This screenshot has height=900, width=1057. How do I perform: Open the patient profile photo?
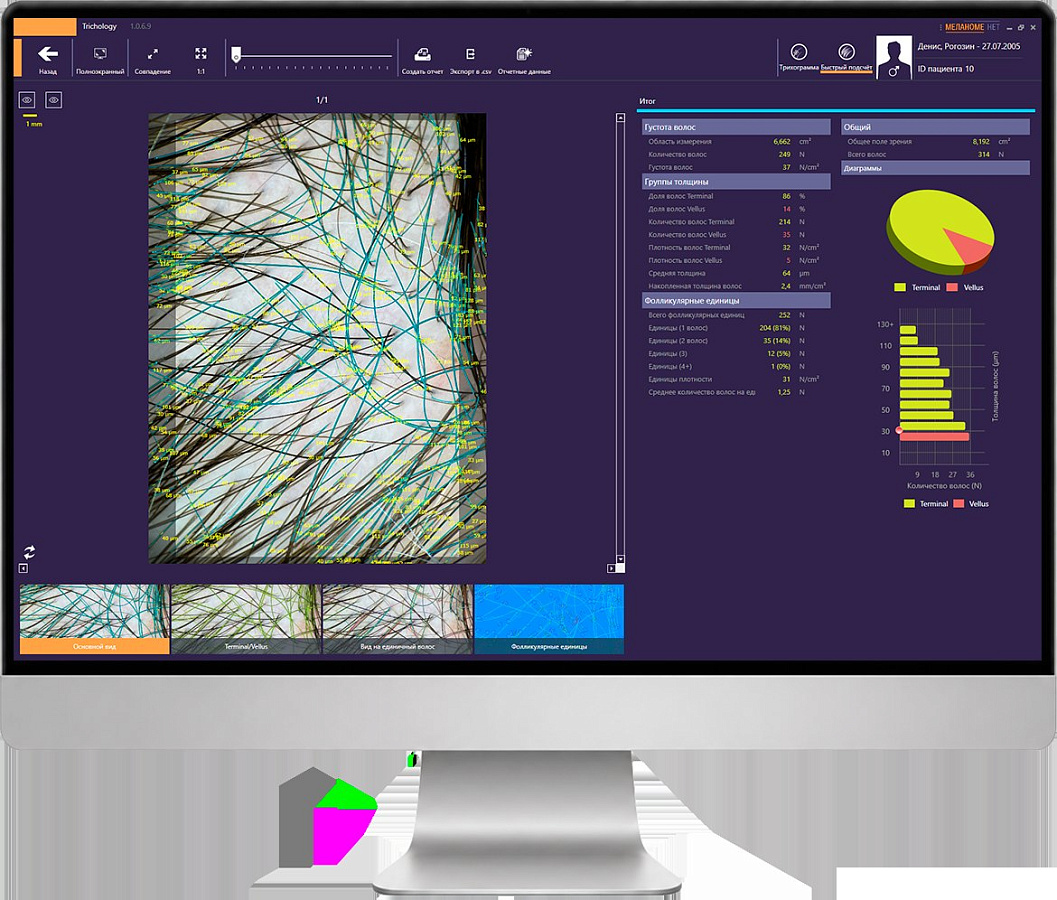pos(894,57)
